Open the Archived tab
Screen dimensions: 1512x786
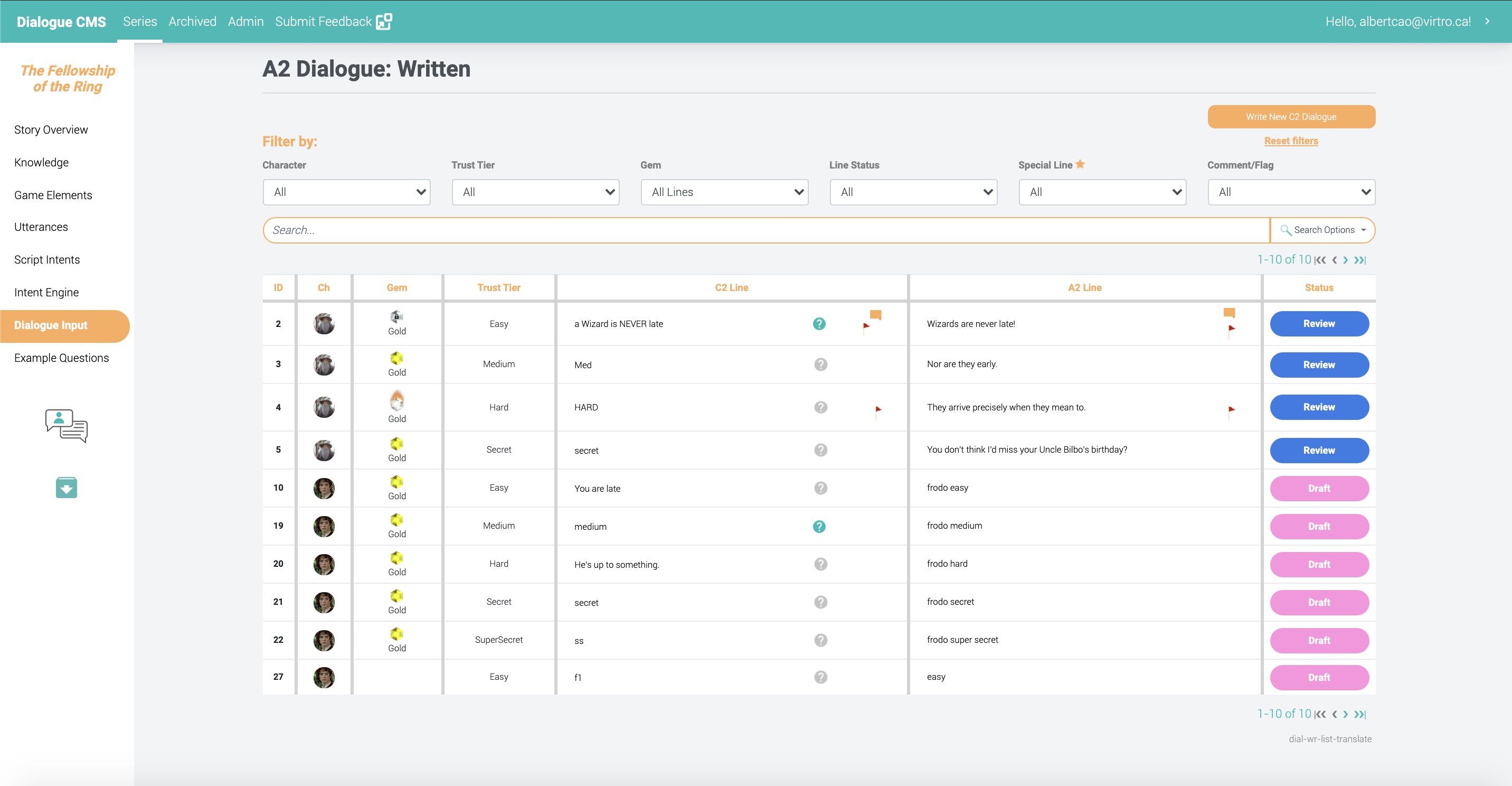[193, 21]
